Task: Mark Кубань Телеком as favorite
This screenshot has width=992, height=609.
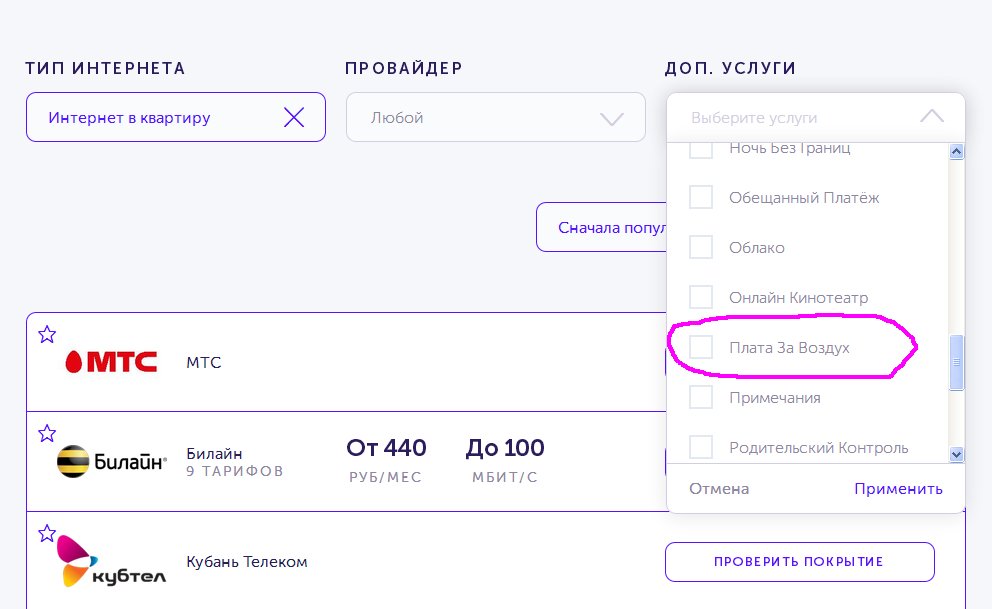Action: pos(46,533)
